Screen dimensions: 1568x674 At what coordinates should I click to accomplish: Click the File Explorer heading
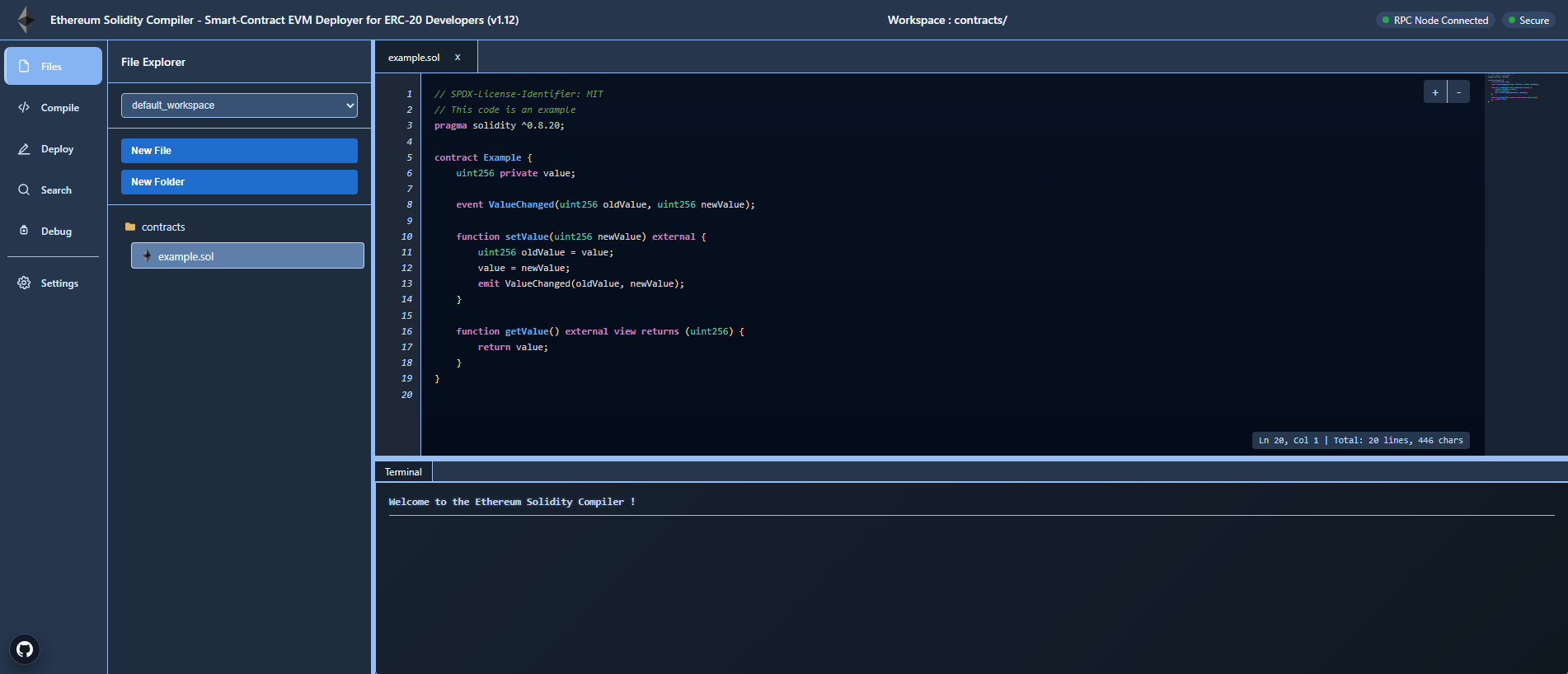[x=153, y=62]
